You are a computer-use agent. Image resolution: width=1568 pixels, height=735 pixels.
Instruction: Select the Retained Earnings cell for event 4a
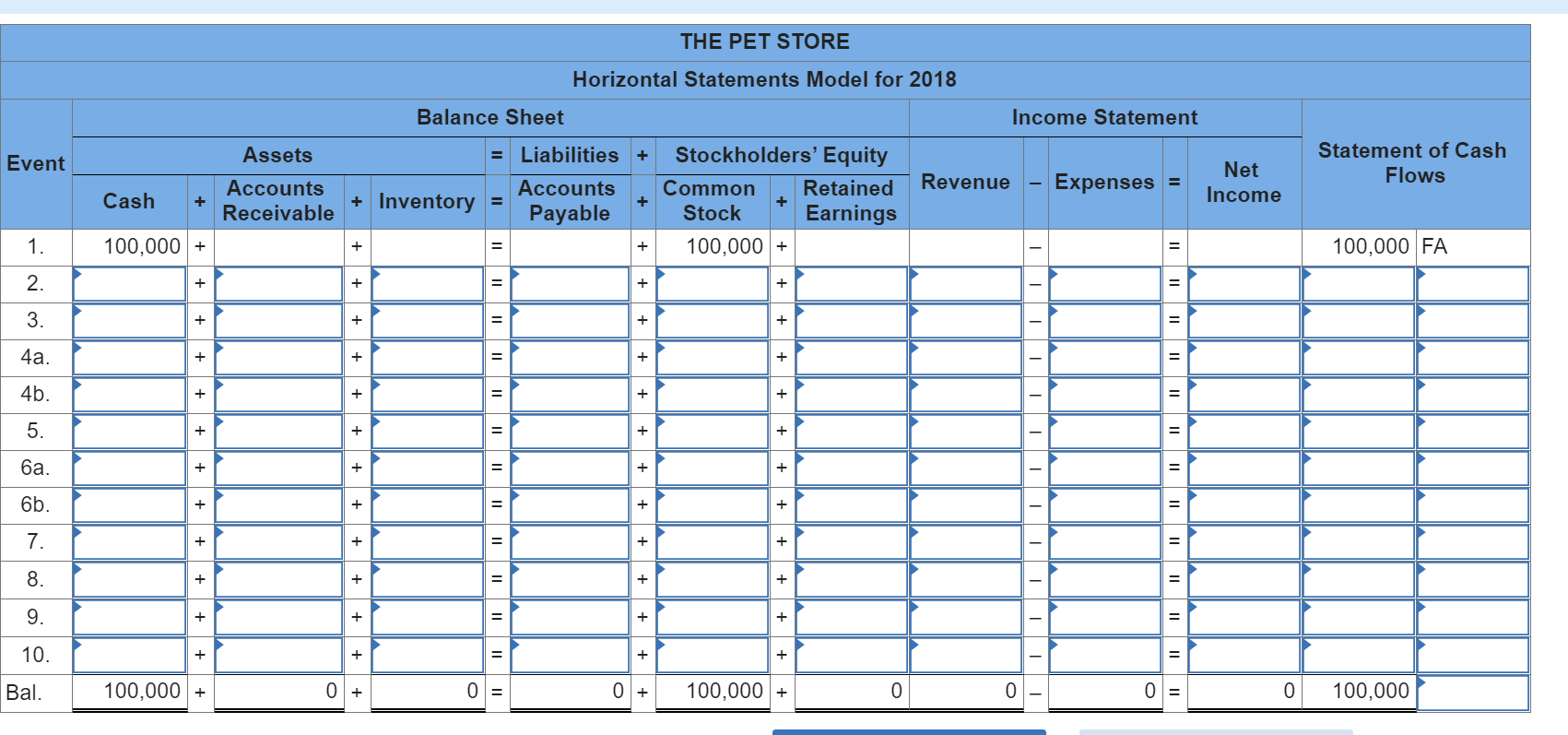(852, 358)
